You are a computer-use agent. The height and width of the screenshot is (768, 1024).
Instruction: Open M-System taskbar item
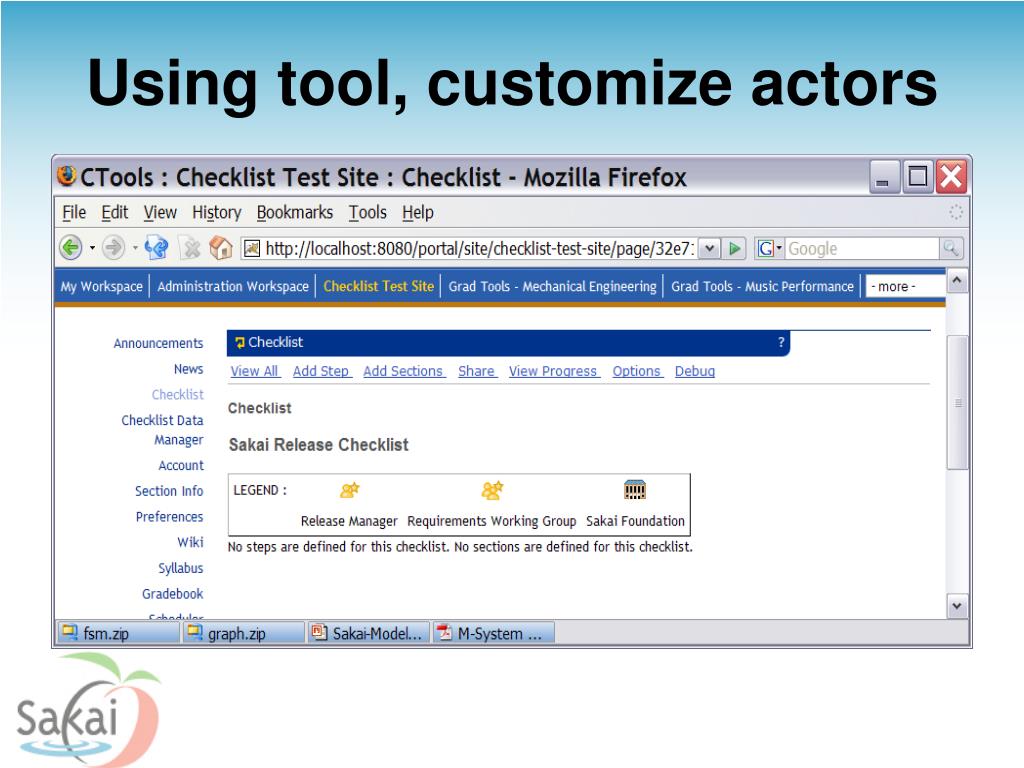tap(494, 633)
